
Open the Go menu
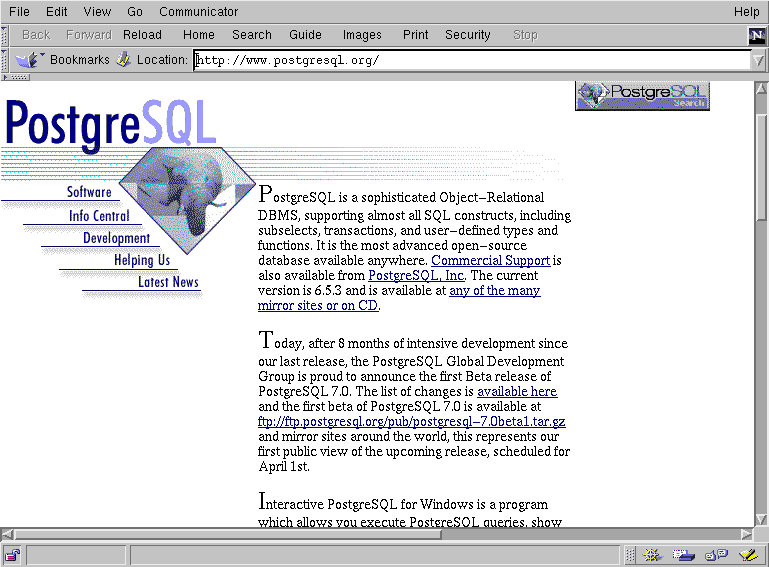(x=135, y=12)
